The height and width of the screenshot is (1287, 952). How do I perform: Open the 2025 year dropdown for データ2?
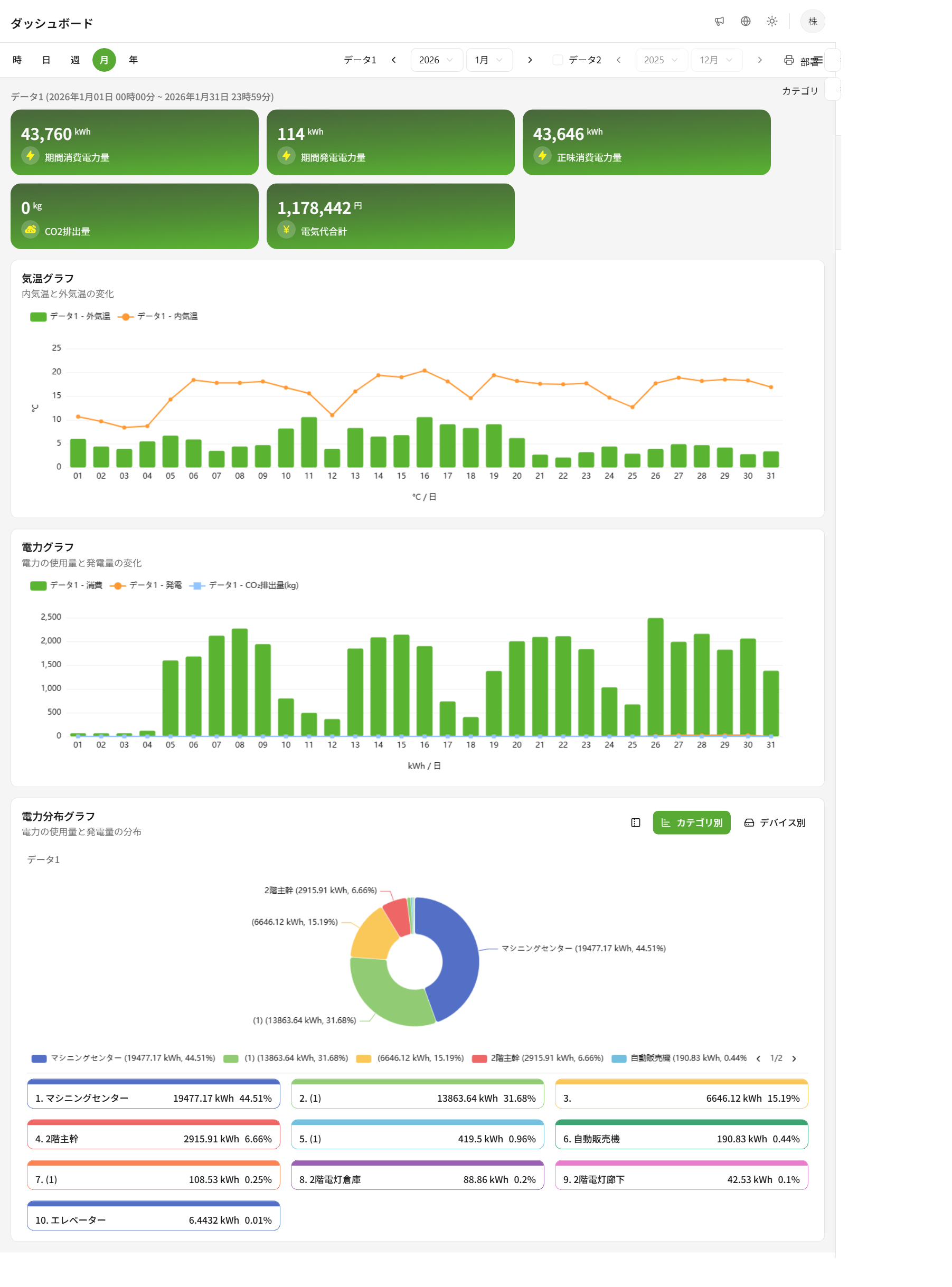661,60
